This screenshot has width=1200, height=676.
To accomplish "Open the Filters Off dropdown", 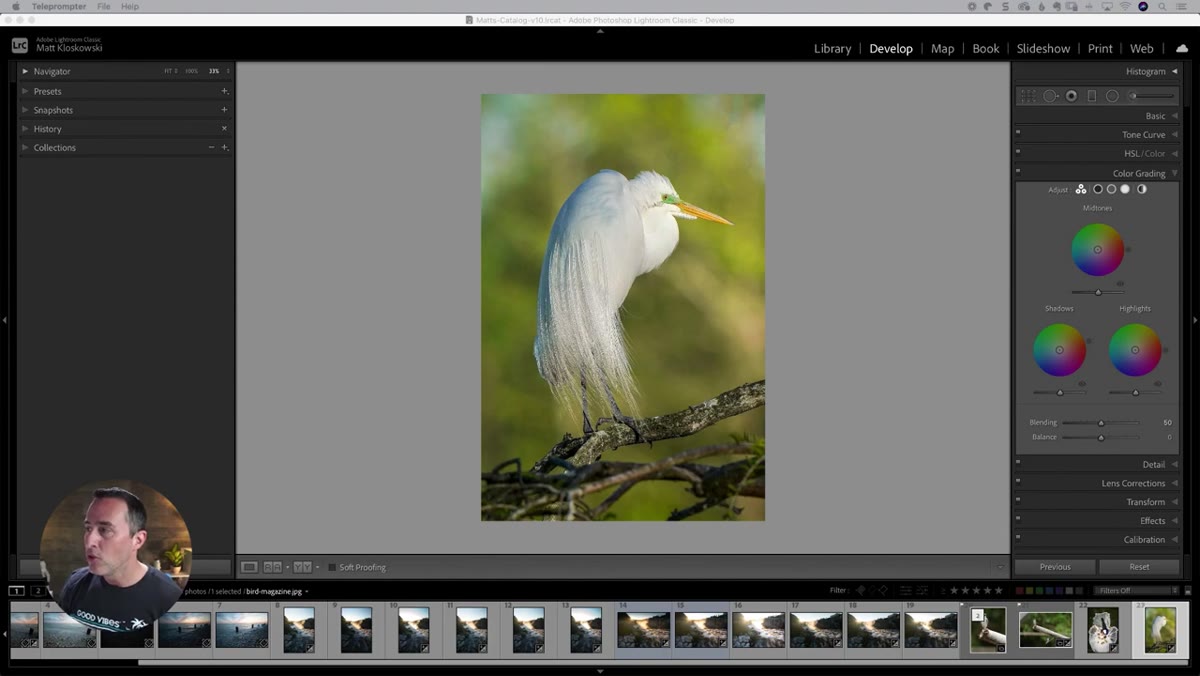I will pyautogui.click(x=1135, y=590).
